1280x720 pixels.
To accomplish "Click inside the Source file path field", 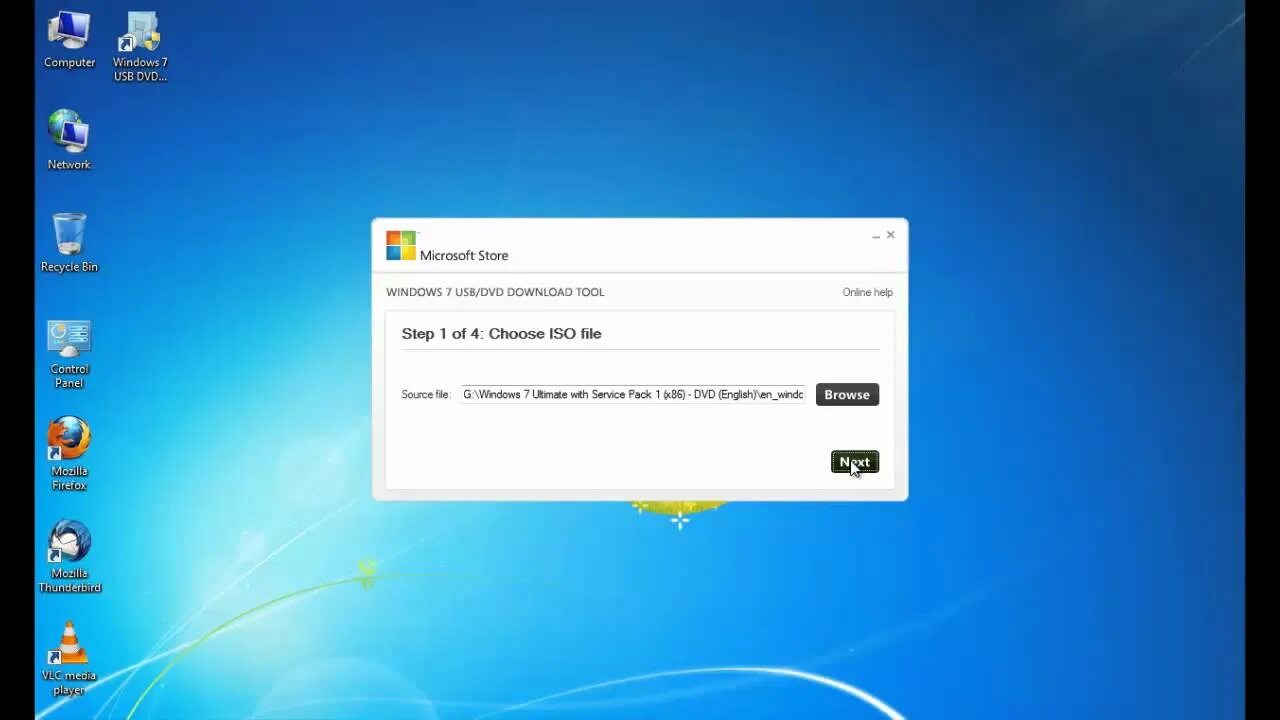I will [633, 394].
